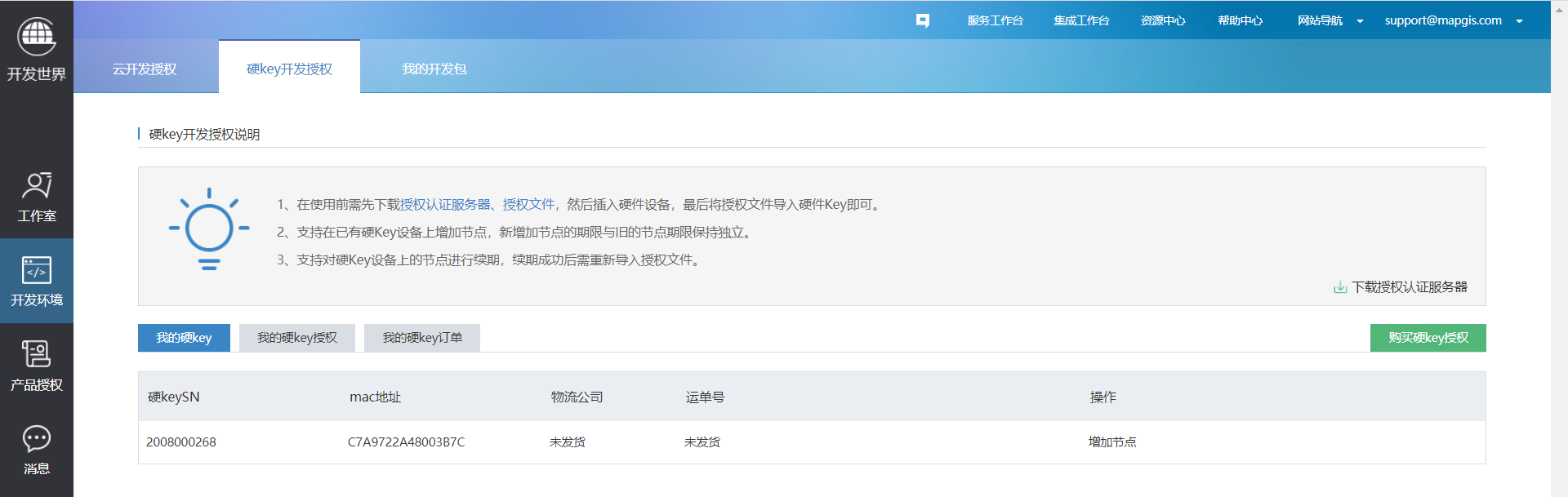The image size is (1568, 497).
Task: Click the 增加节点 action link
Action: pyautogui.click(x=1112, y=442)
